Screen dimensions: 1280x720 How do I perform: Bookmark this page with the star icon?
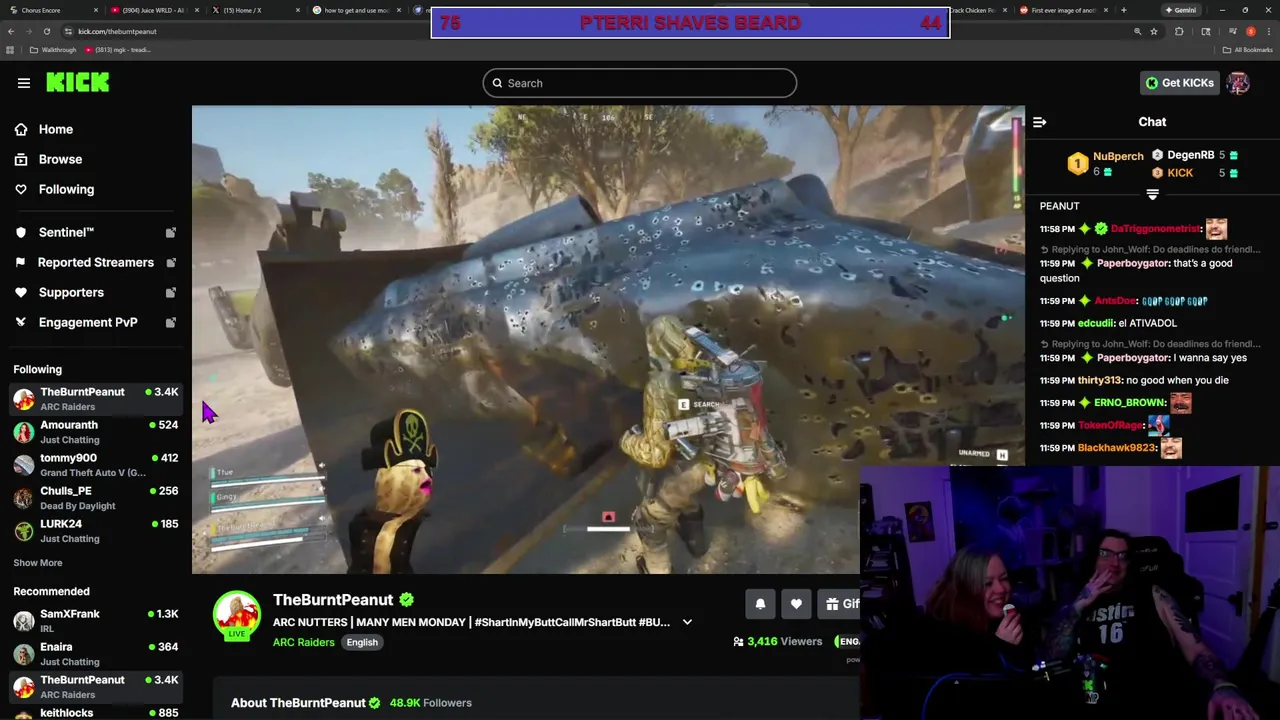click(1153, 31)
